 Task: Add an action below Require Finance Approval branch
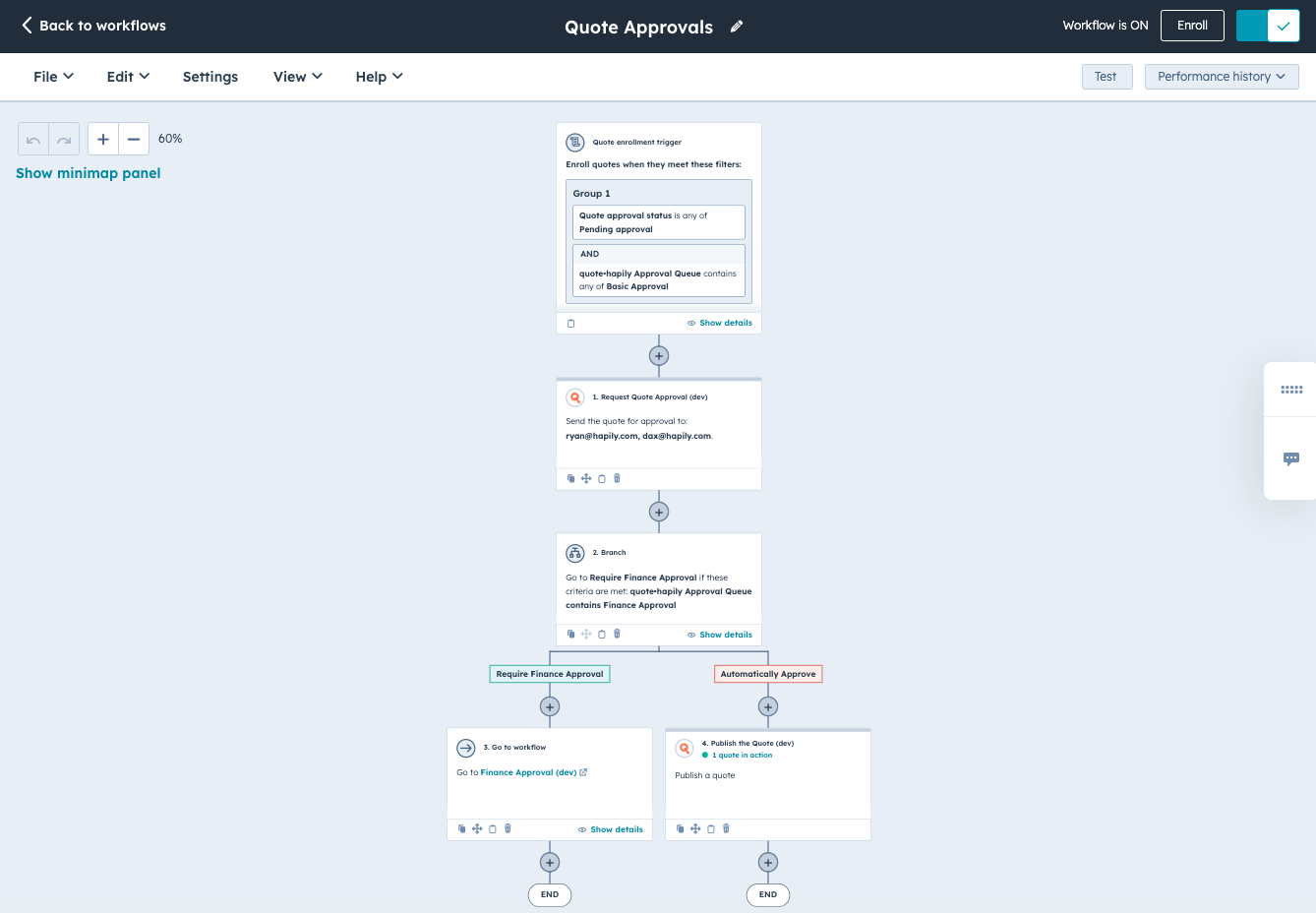[x=549, y=706]
